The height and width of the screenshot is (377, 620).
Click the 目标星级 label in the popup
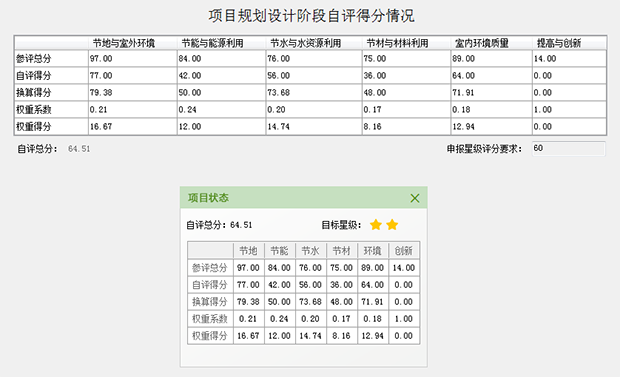pyautogui.click(x=341, y=225)
